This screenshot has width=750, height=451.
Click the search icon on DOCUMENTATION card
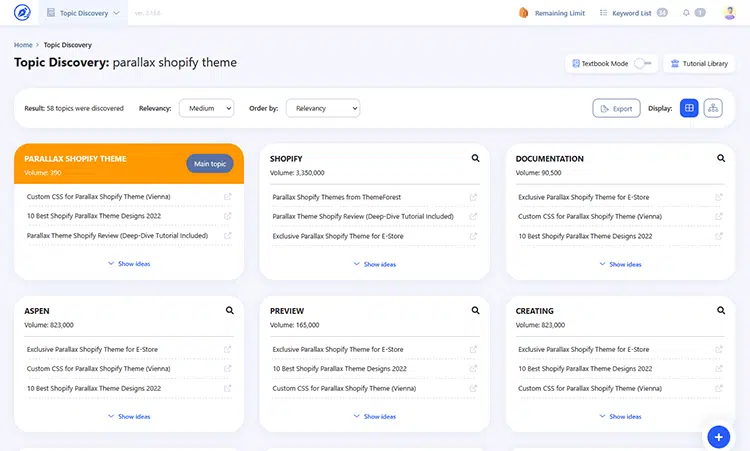pyautogui.click(x=721, y=158)
